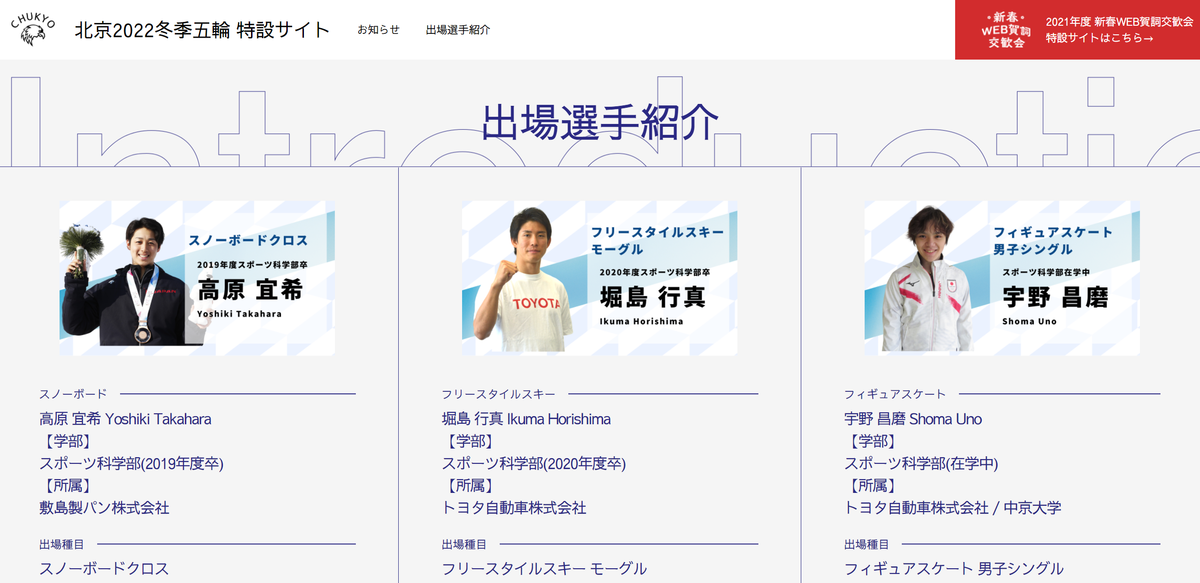This screenshot has width=1200, height=583.
Task: Click スポーツ科学部(在学中) text
Action: [921, 463]
